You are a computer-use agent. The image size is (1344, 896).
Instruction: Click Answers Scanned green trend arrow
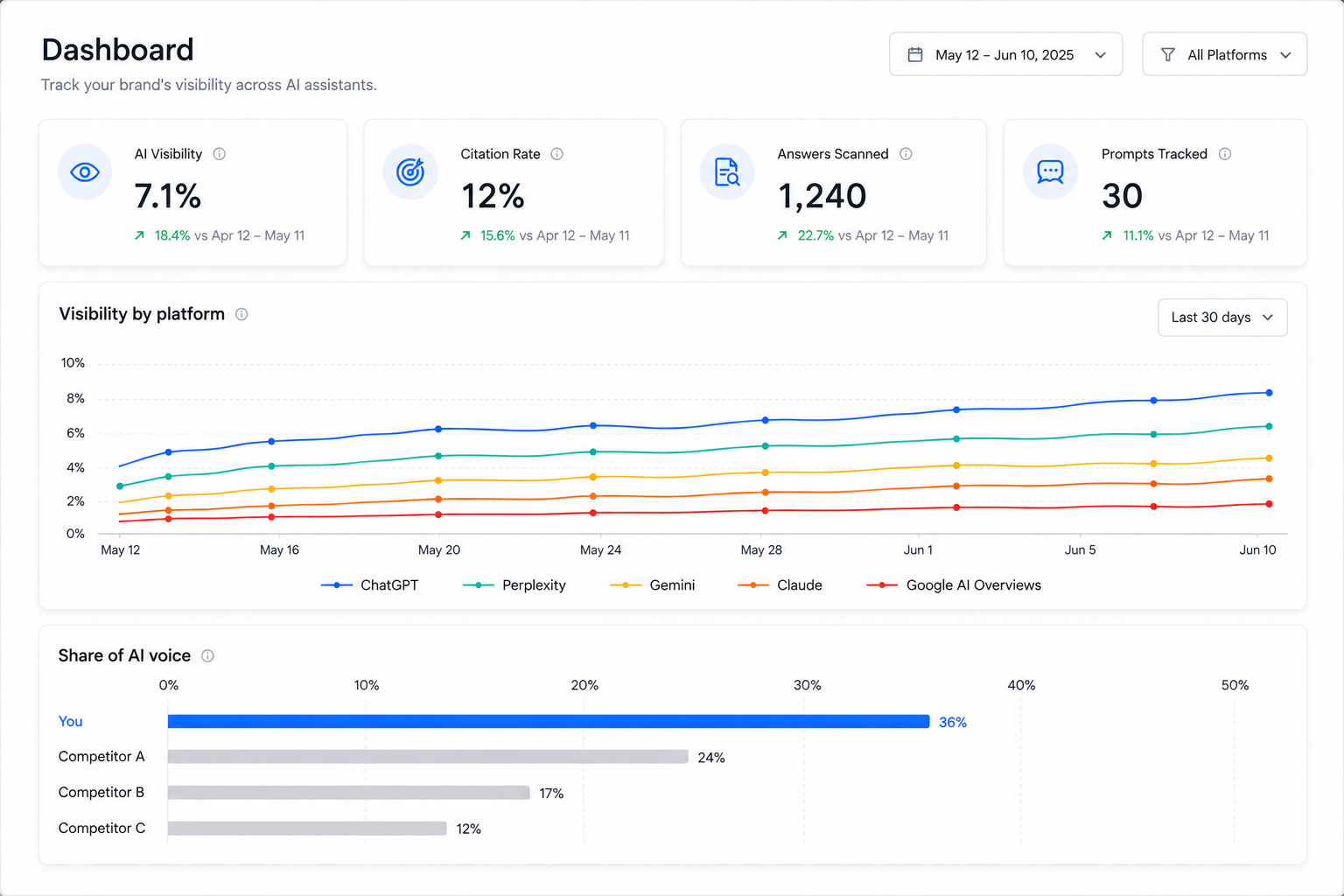(x=782, y=235)
